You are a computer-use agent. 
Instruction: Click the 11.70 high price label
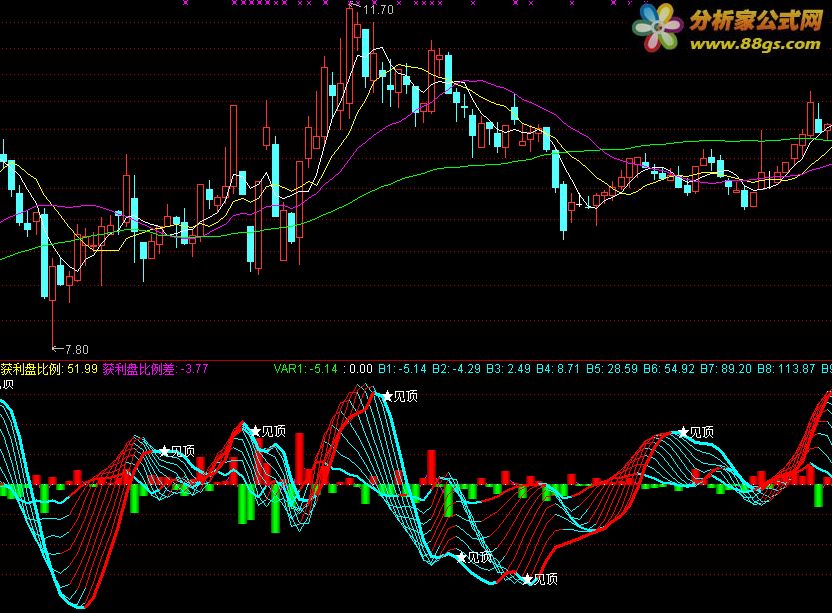tap(378, 10)
